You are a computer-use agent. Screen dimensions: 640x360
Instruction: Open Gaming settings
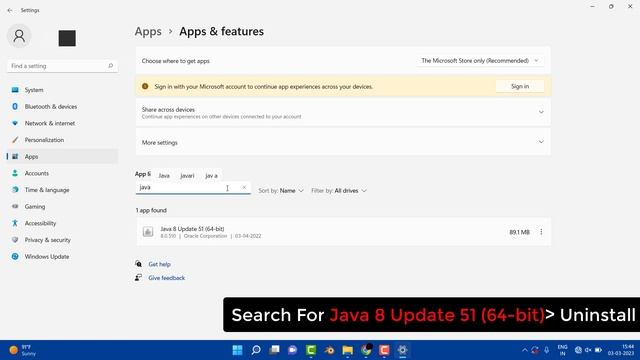[62, 207]
